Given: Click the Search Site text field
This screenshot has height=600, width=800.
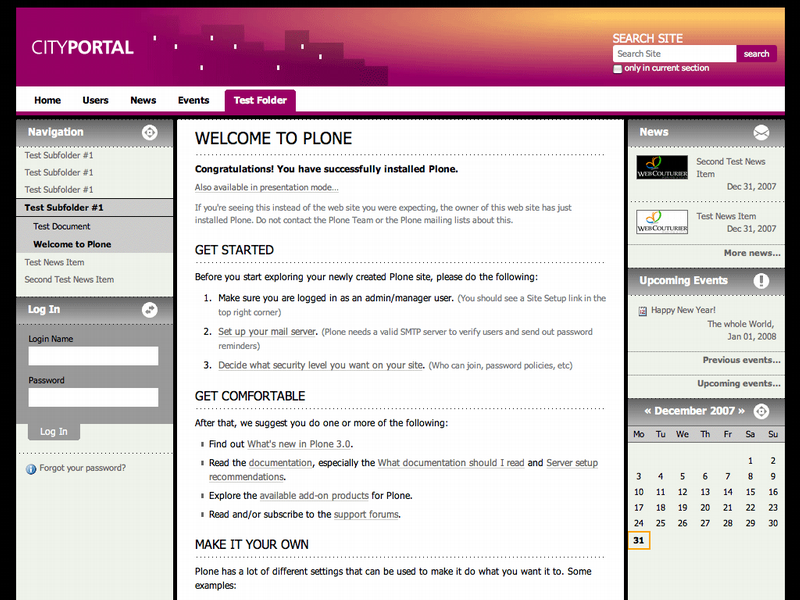Looking at the screenshot, I should tap(673, 54).
